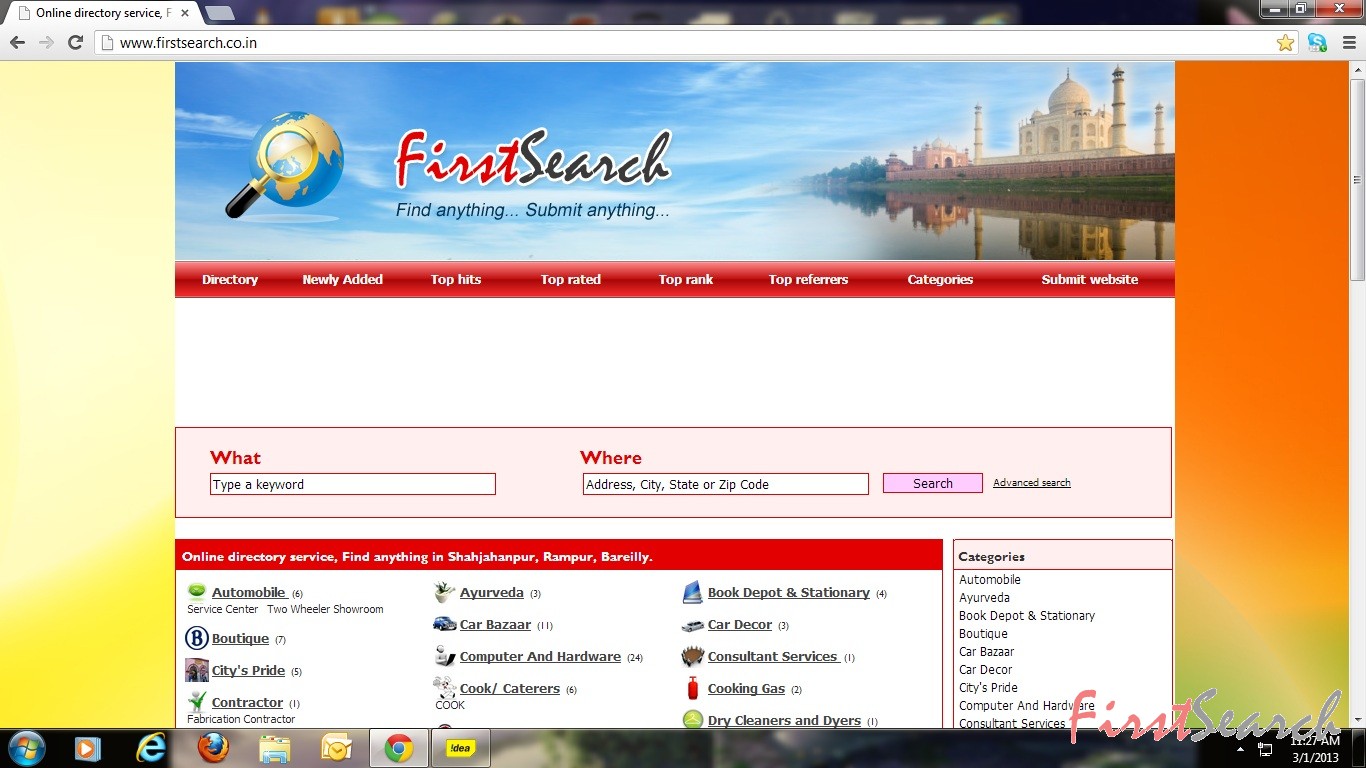Open Top referrers menu item
This screenshot has width=1366, height=768.
pyautogui.click(x=808, y=279)
